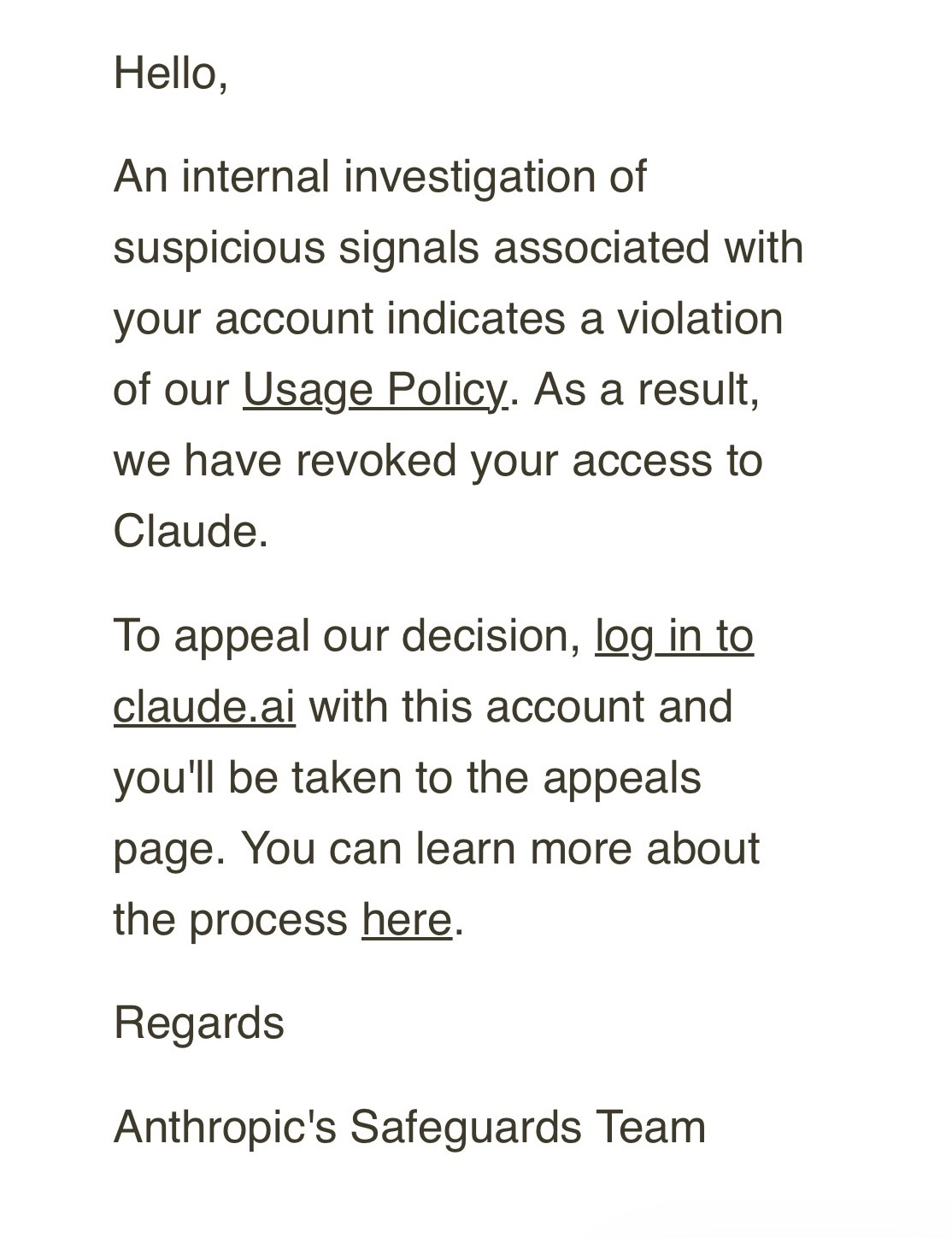Open the Usage Policy link
Screen dimensions: 952x1238
point(375,390)
